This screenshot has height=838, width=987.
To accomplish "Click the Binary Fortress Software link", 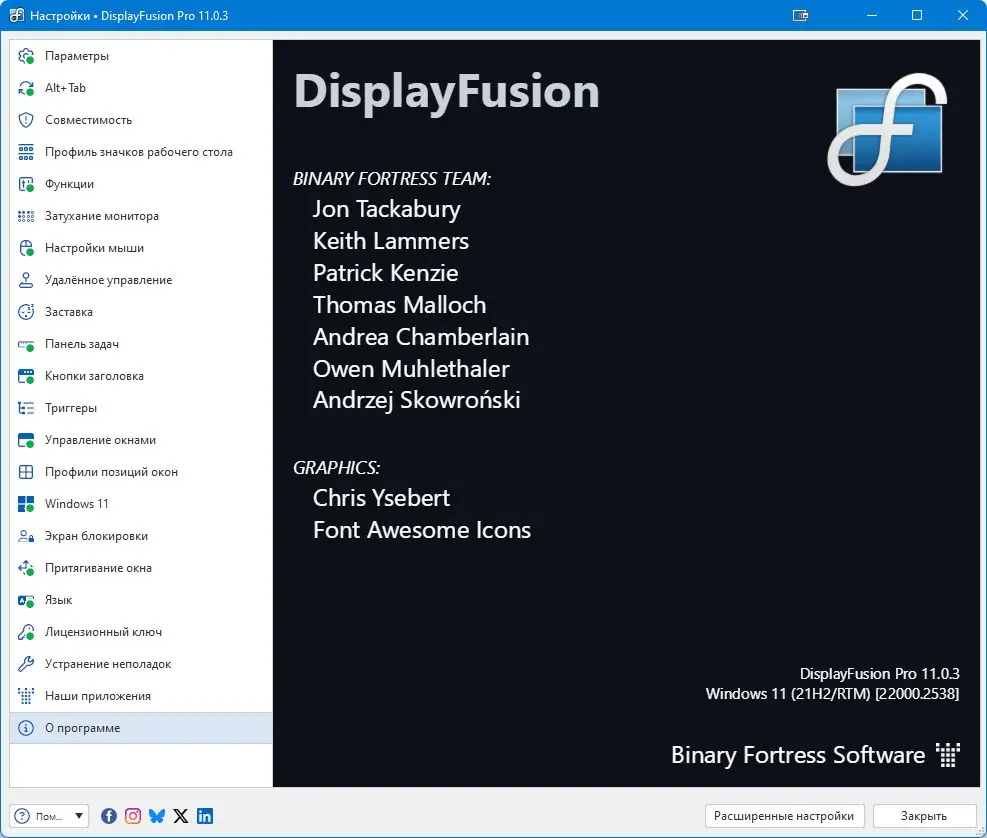I will (x=798, y=755).
